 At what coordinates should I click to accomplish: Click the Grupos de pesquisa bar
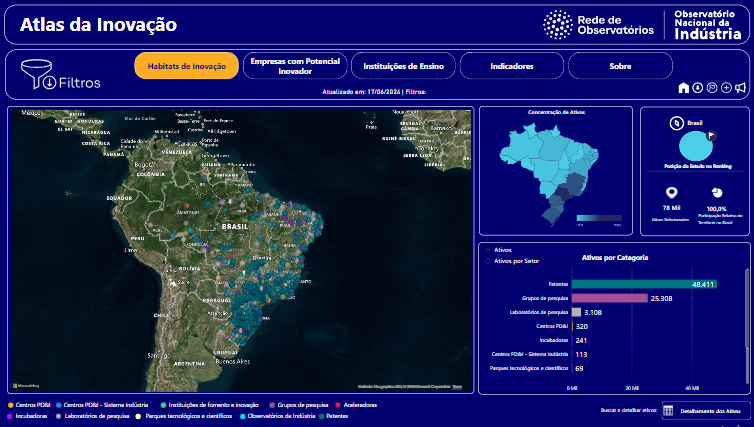pos(610,298)
